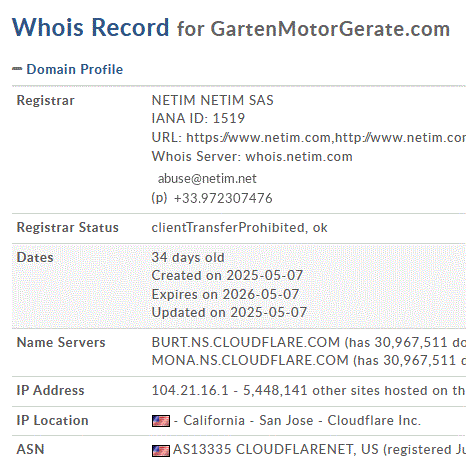Image resolution: width=467 pixels, height=461 pixels.
Task: Click the netim.com URL line
Action: pos(309,137)
